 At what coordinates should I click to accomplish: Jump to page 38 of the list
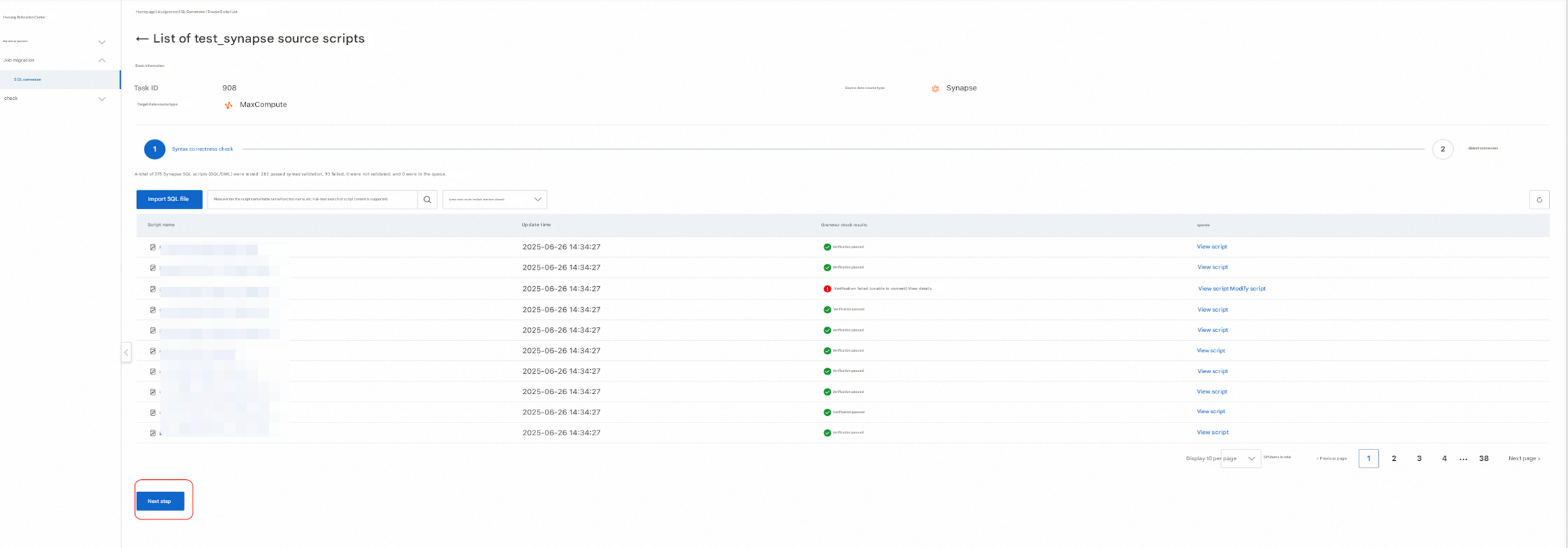click(1484, 459)
